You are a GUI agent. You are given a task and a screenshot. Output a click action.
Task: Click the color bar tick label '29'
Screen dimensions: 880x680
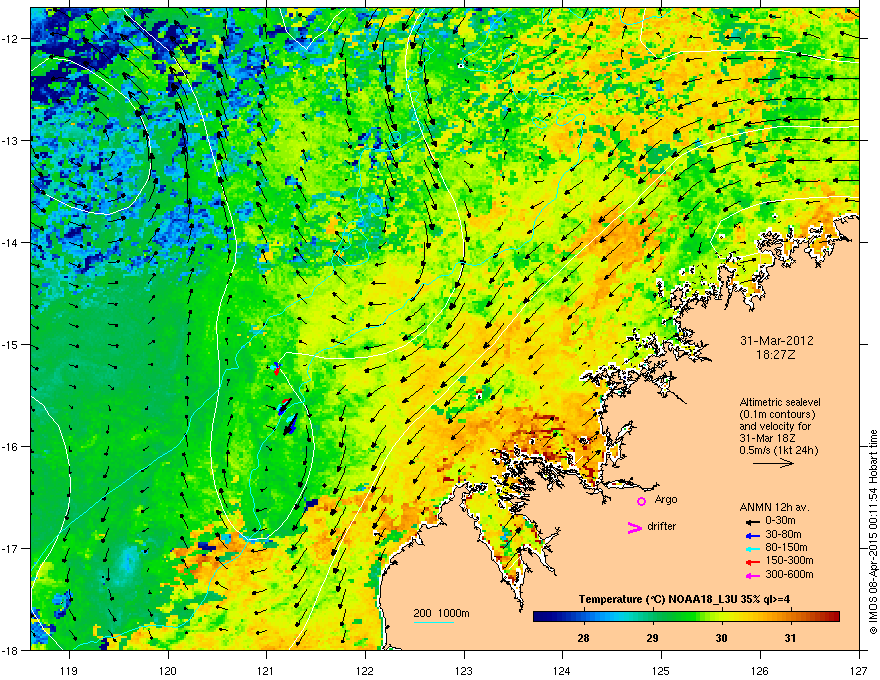(x=652, y=638)
